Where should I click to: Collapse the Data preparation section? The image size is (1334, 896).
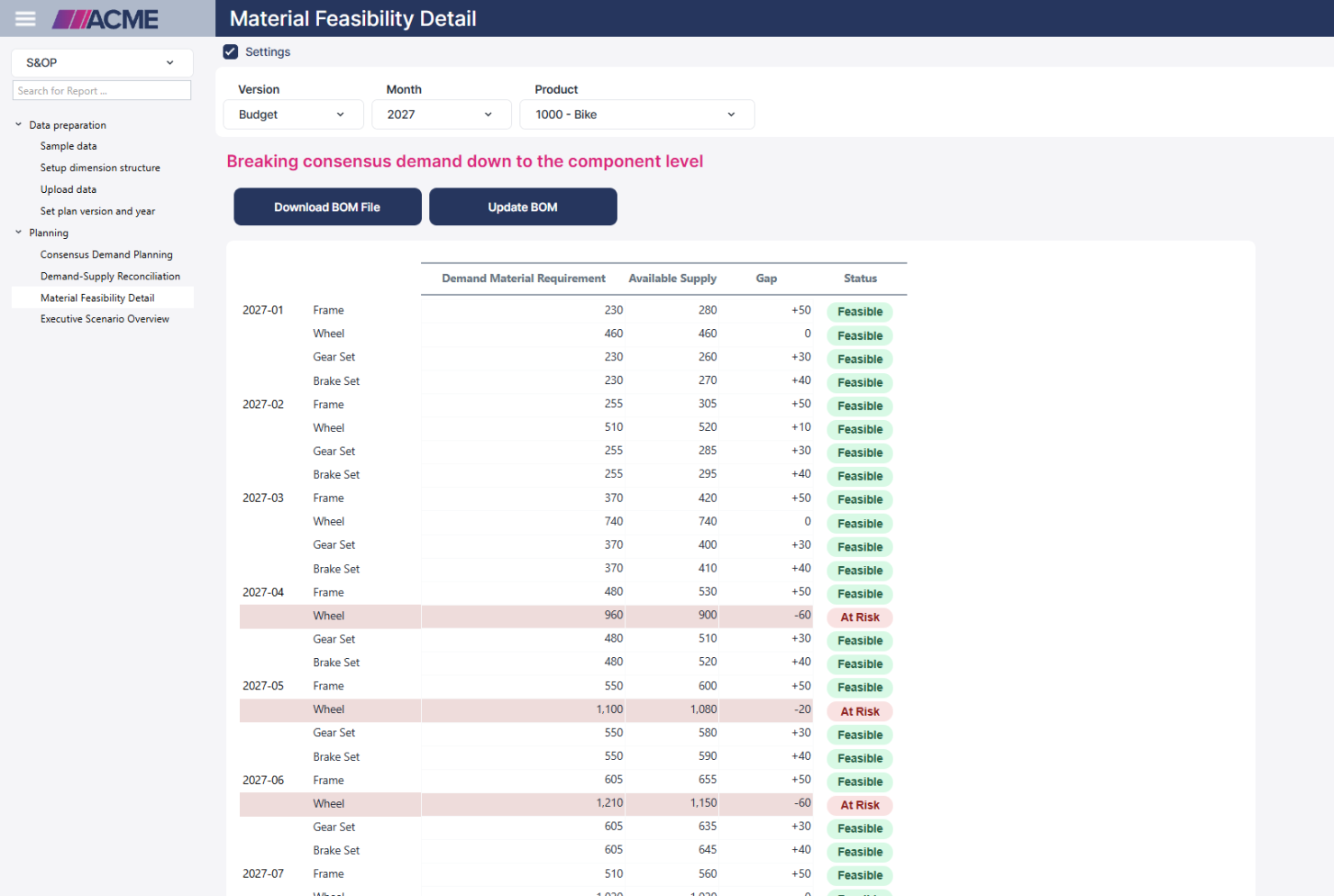pyautogui.click(x=18, y=125)
